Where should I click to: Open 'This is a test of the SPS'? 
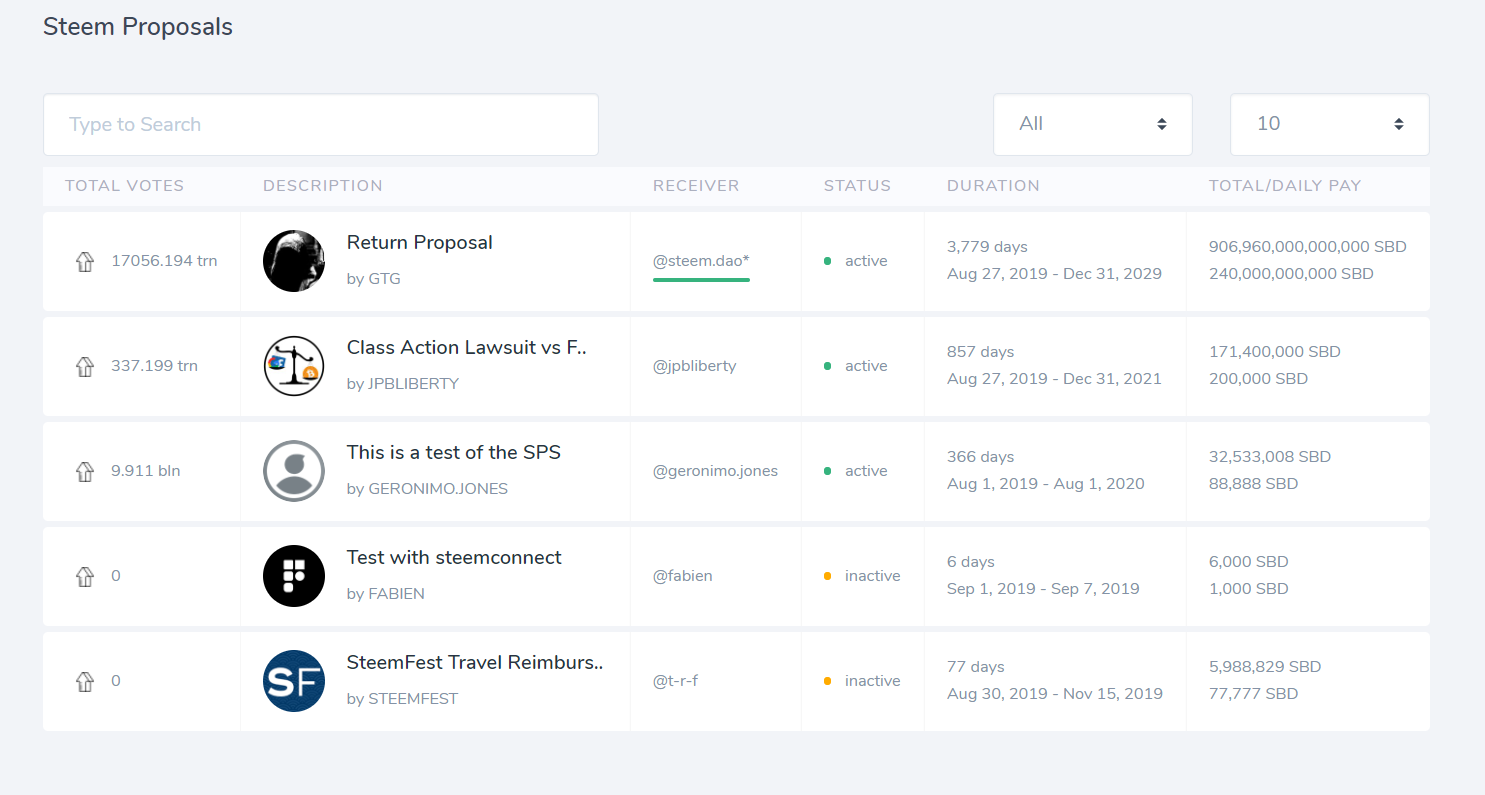[454, 452]
